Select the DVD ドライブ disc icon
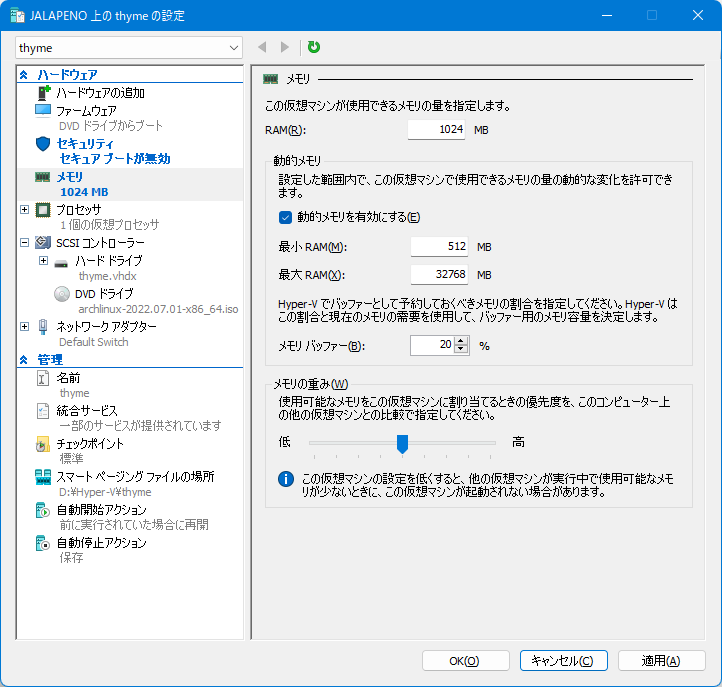 [62, 294]
